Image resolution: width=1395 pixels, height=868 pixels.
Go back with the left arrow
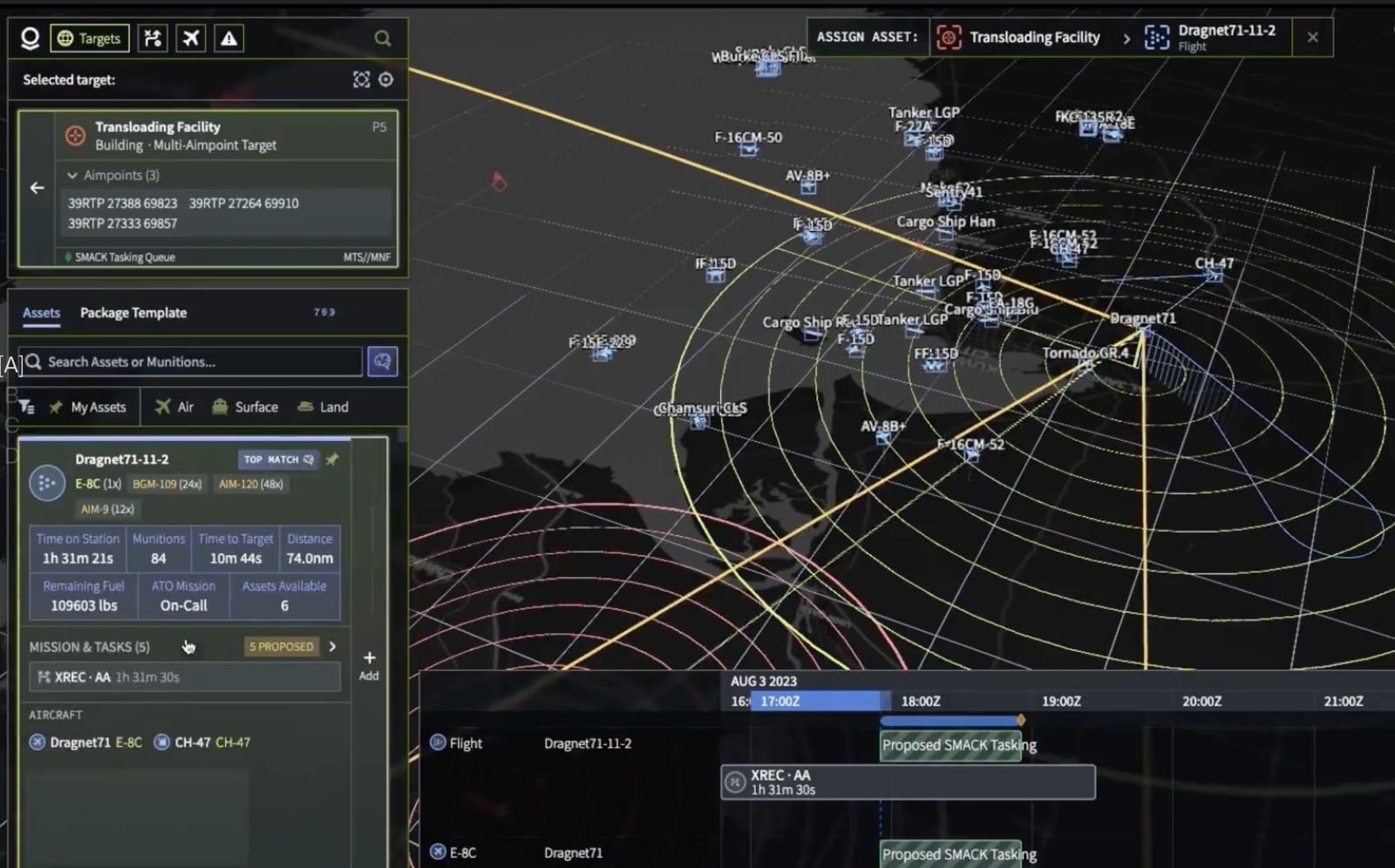pos(37,187)
